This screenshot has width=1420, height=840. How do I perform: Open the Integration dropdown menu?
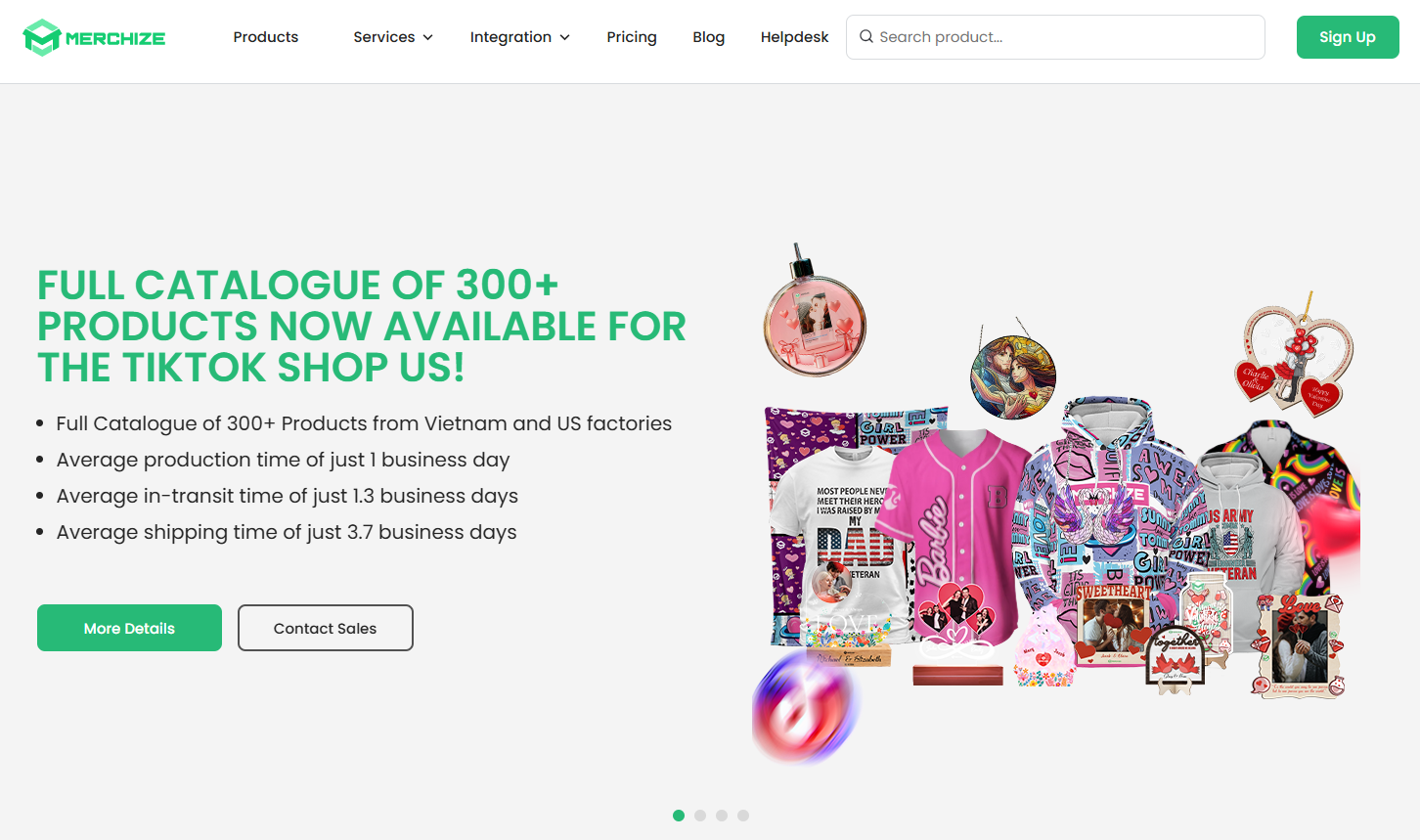pyautogui.click(x=519, y=37)
